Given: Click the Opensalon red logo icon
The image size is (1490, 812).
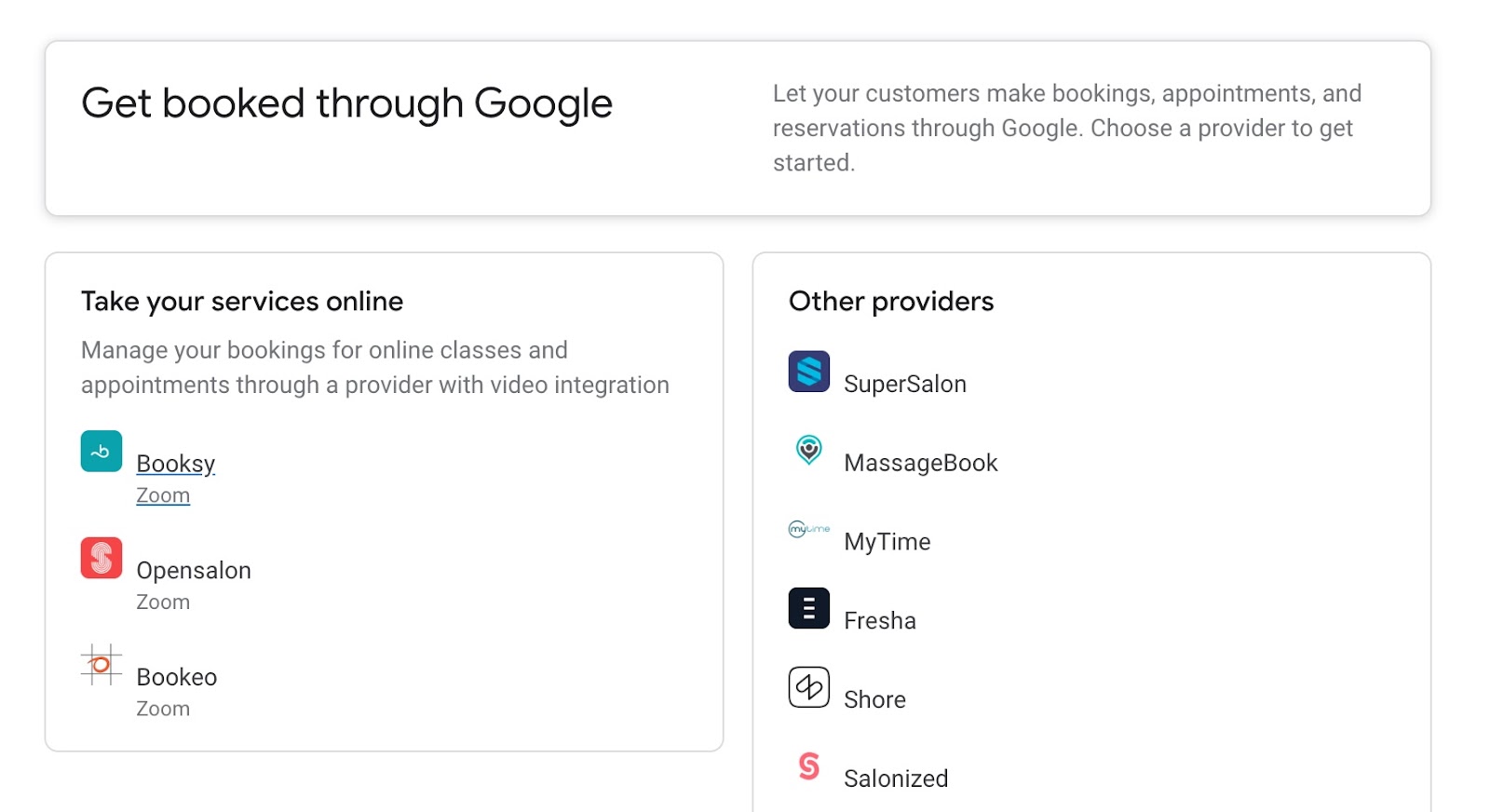Looking at the screenshot, I should click(x=102, y=558).
